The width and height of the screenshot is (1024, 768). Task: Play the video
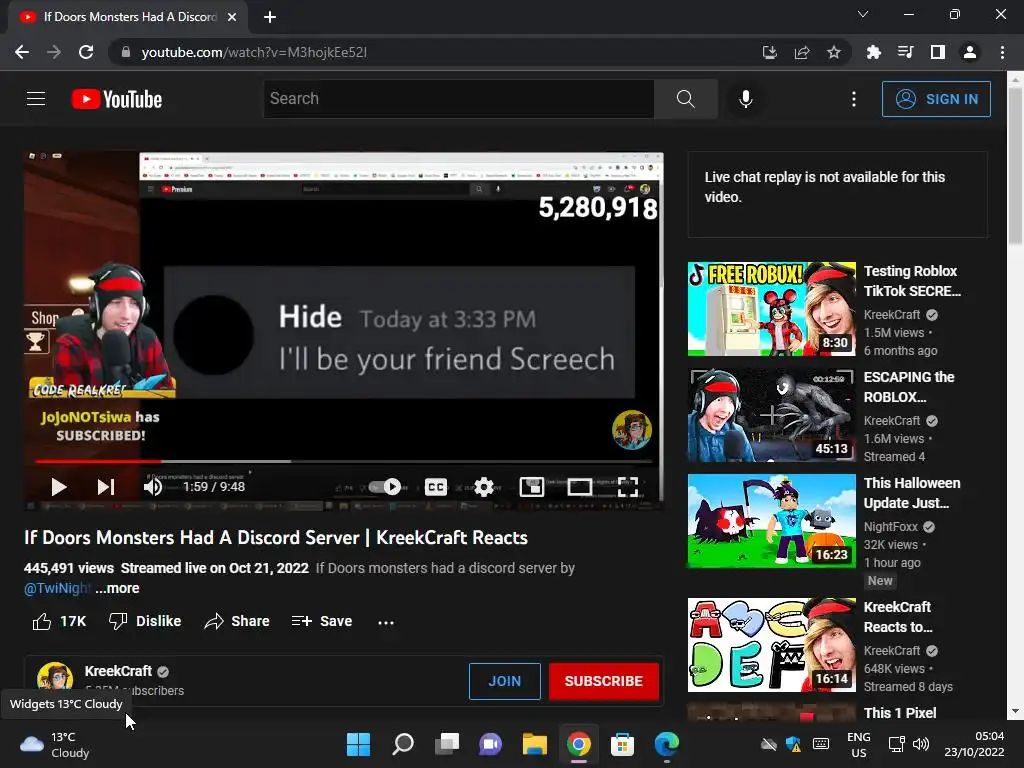click(58, 487)
